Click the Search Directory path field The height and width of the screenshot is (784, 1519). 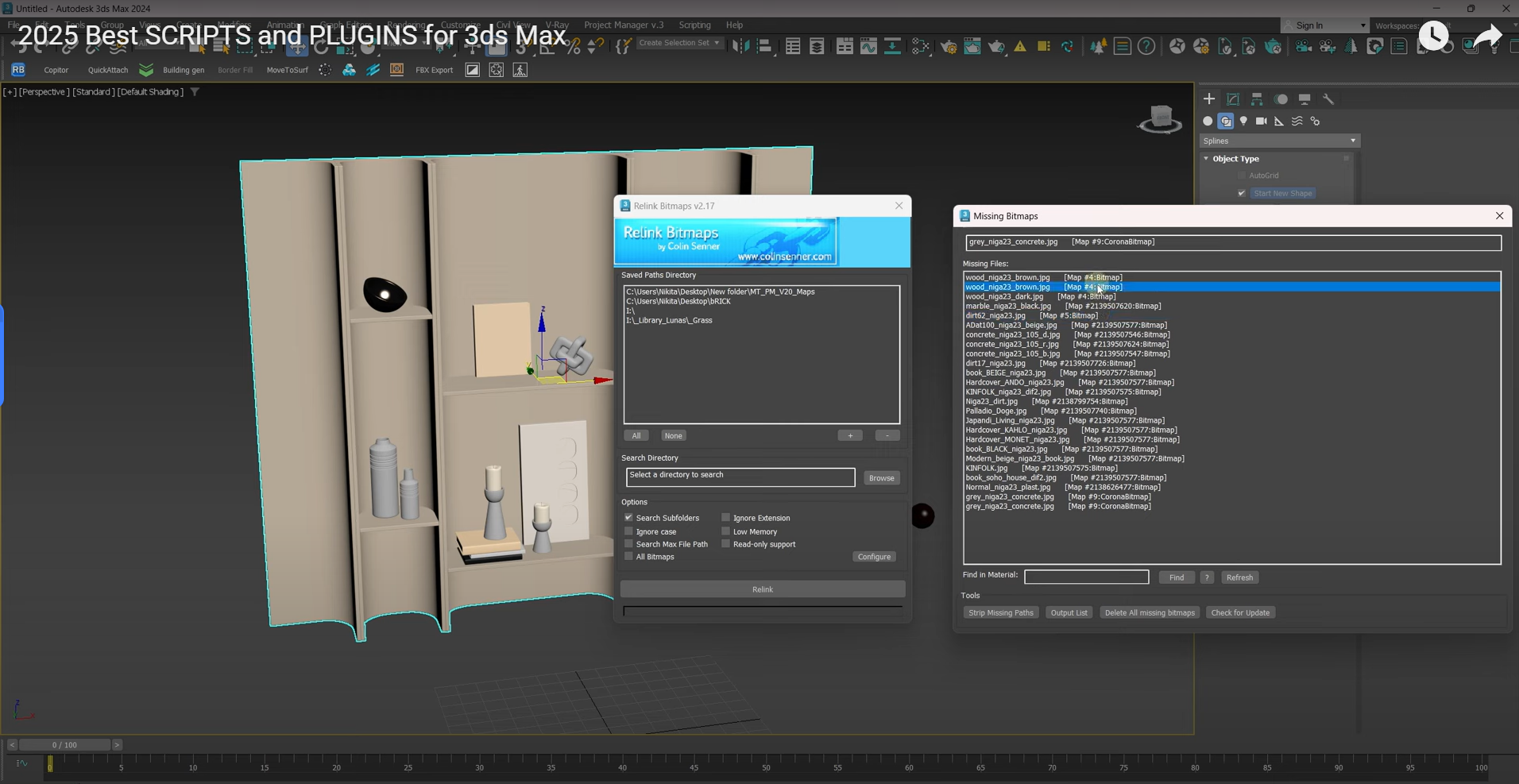click(740, 477)
